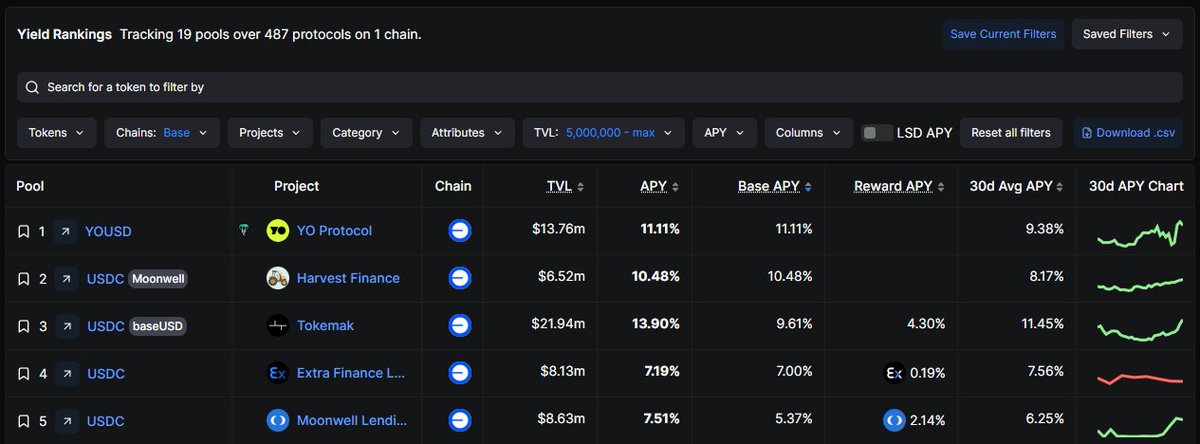Click the 4.30% Reward APY value

coord(925,324)
